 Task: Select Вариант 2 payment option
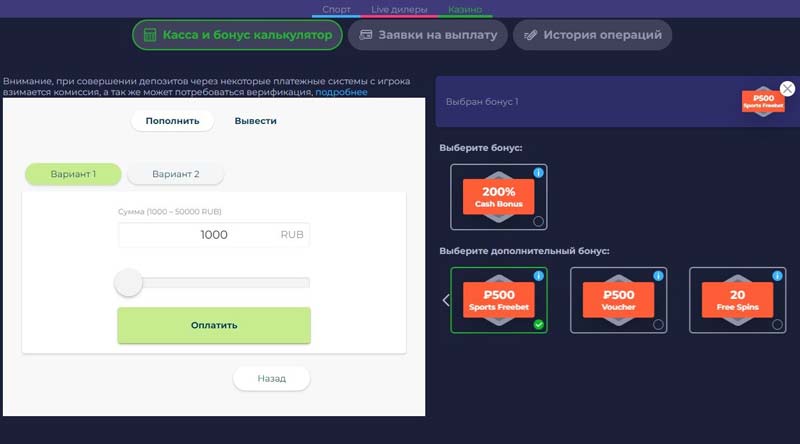click(x=175, y=174)
